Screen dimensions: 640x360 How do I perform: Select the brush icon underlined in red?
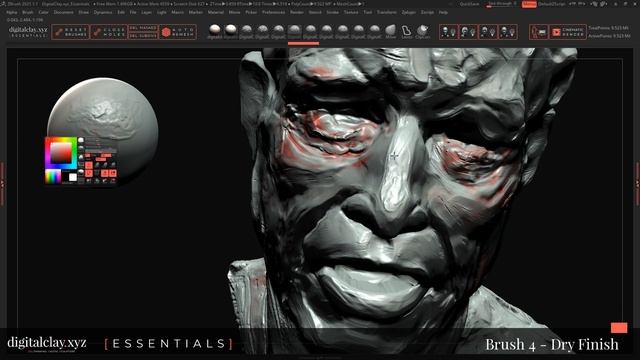294,31
